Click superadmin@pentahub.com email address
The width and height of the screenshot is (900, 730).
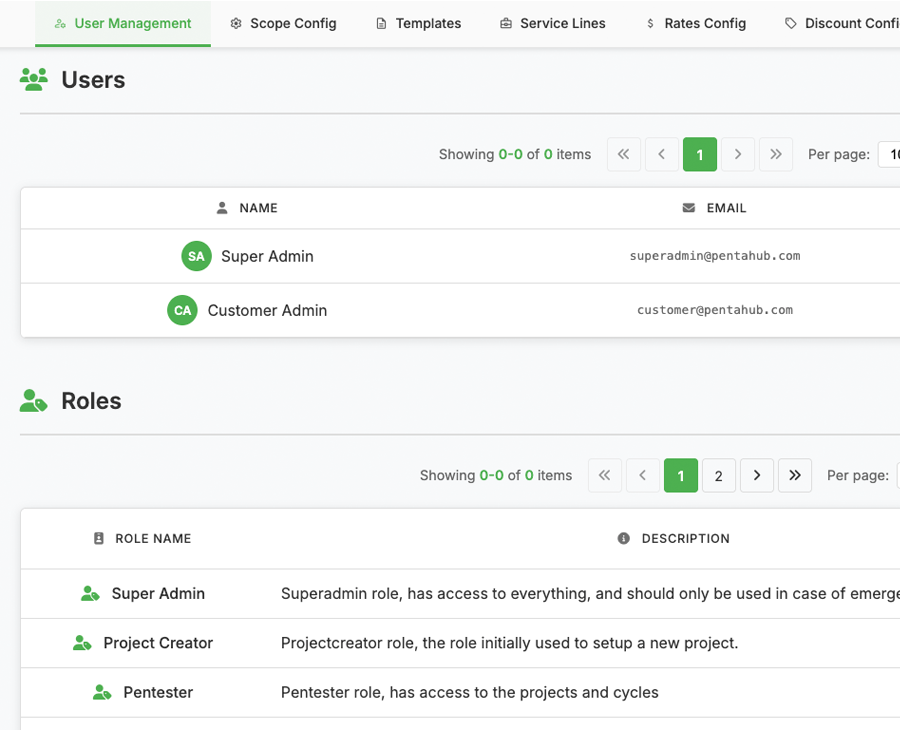[x=714, y=256]
